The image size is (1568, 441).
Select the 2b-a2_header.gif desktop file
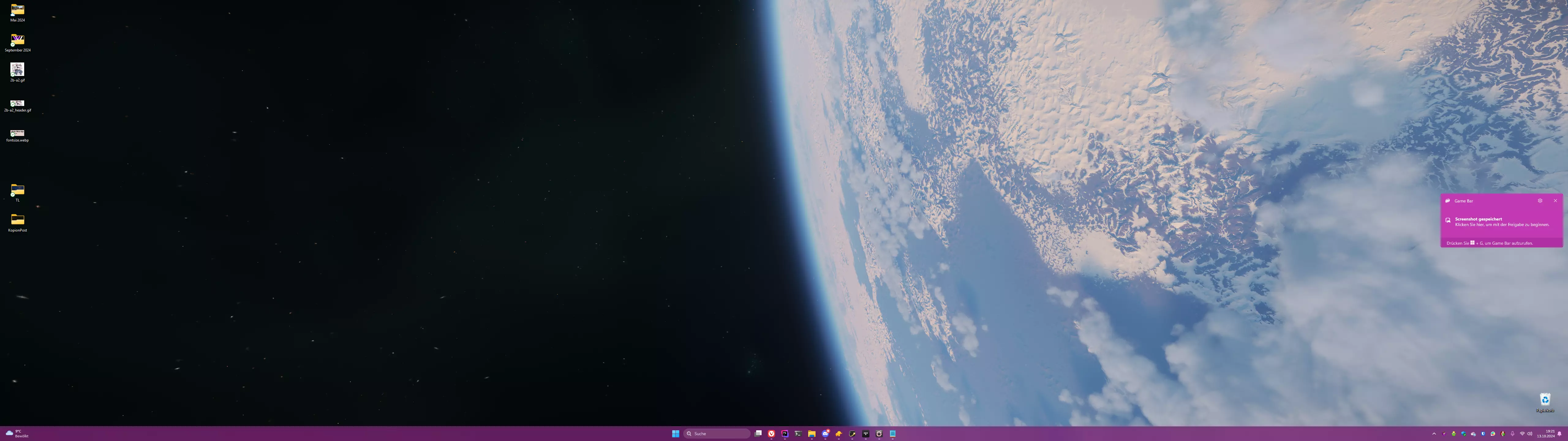tap(18, 106)
